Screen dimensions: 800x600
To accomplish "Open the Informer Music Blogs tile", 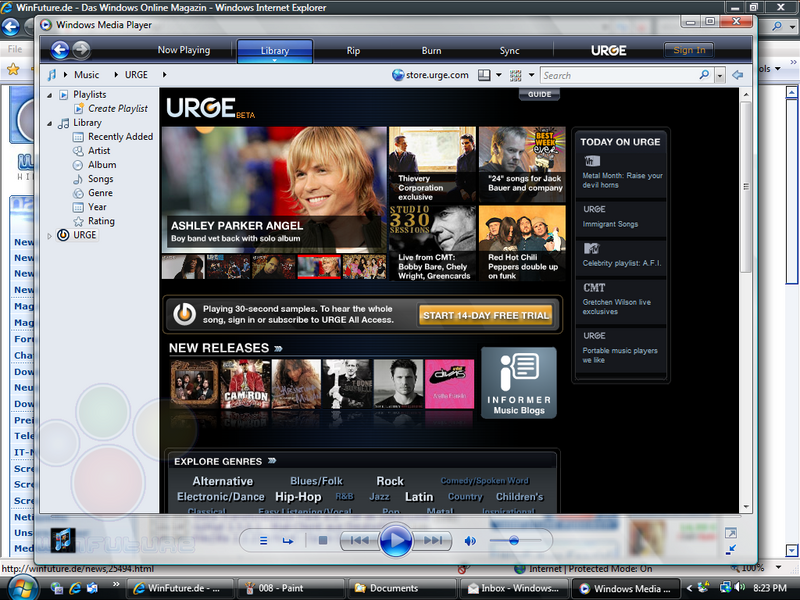I will 518,383.
